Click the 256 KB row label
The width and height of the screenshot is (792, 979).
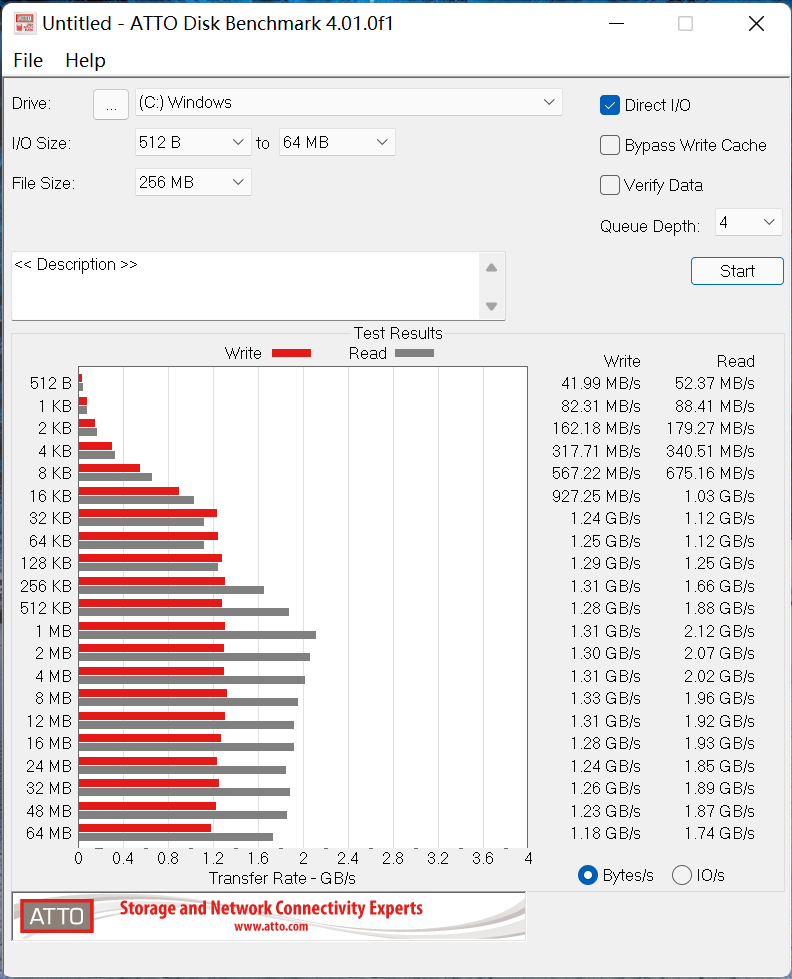pos(46,586)
